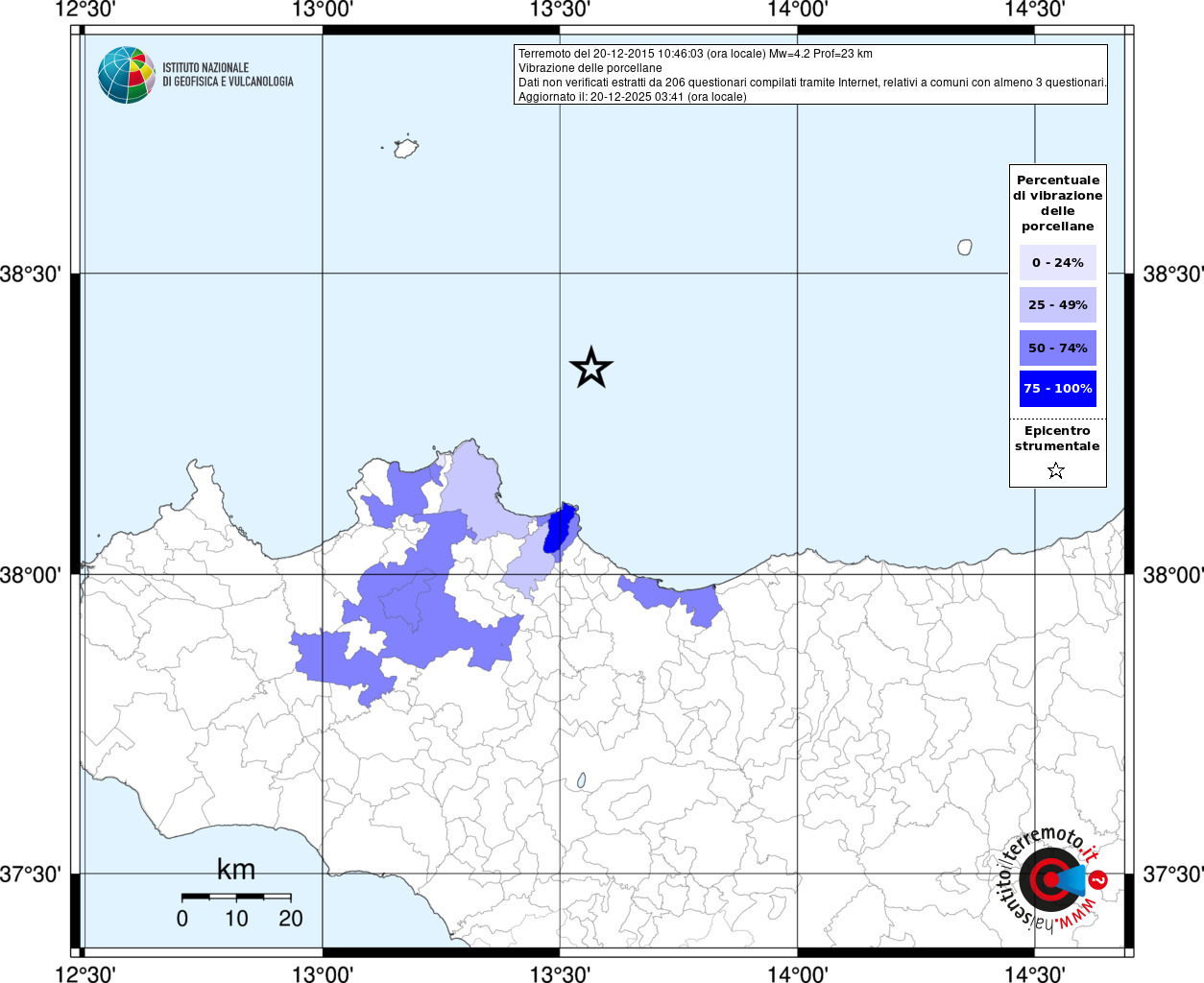Select the 75 - 100% legend swatch
Image resolution: width=1204 pixels, height=983 pixels.
(1057, 389)
